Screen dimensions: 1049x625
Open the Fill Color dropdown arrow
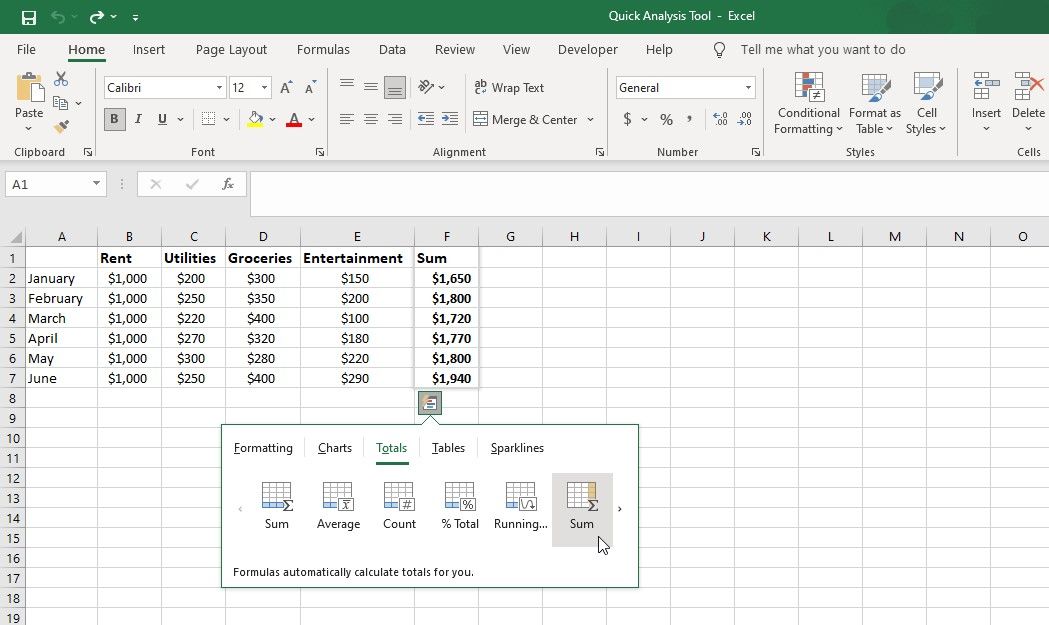pyautogui.click(x=270, y=119)
